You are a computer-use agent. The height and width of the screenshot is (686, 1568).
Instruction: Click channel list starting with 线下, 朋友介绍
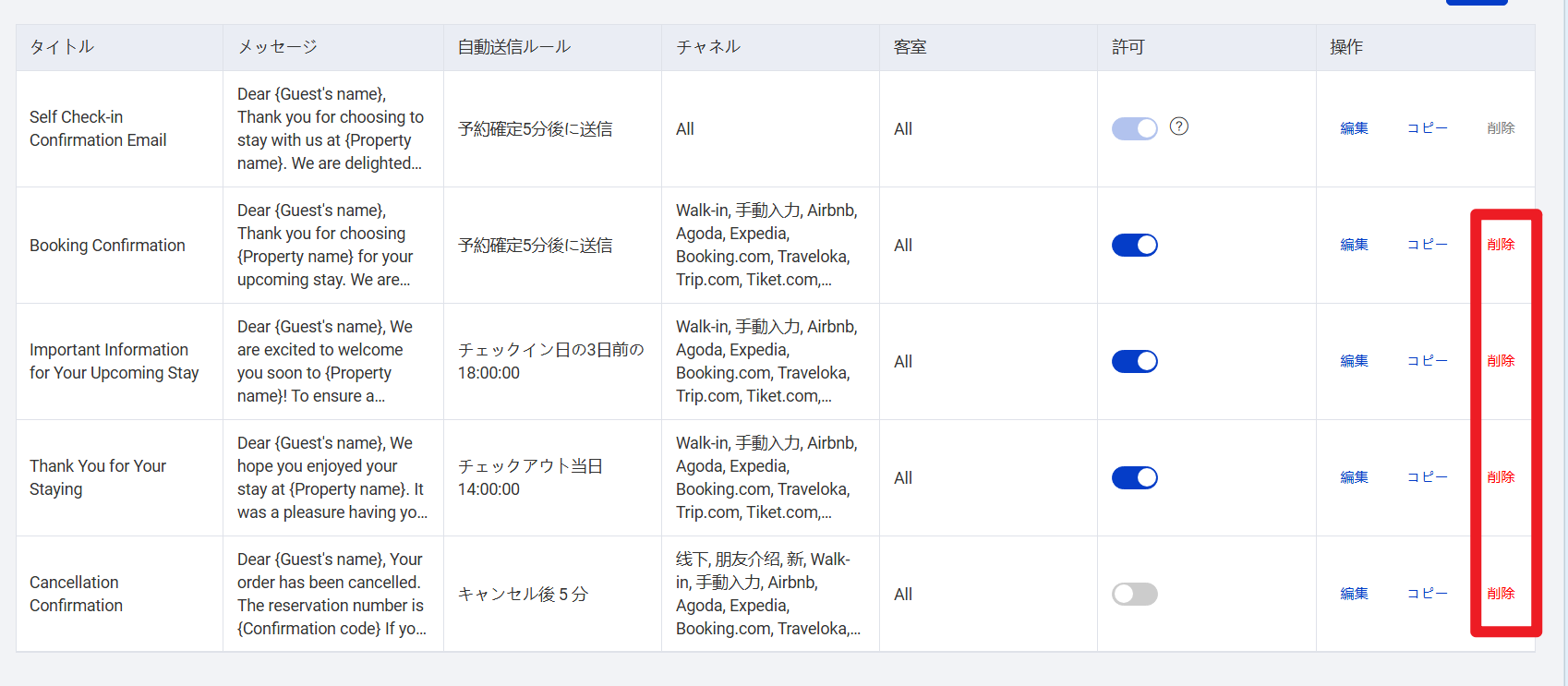coord(768,594)
